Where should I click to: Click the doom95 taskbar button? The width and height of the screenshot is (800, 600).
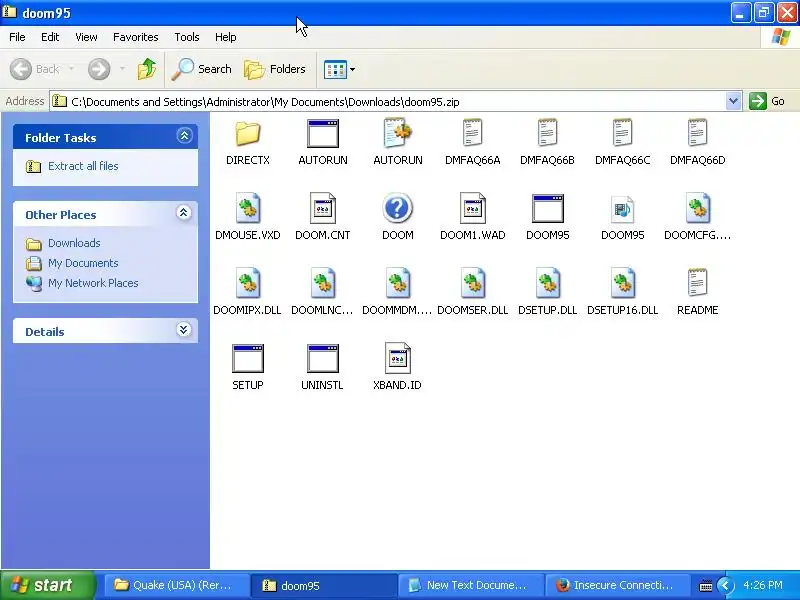tap(324, 585)
